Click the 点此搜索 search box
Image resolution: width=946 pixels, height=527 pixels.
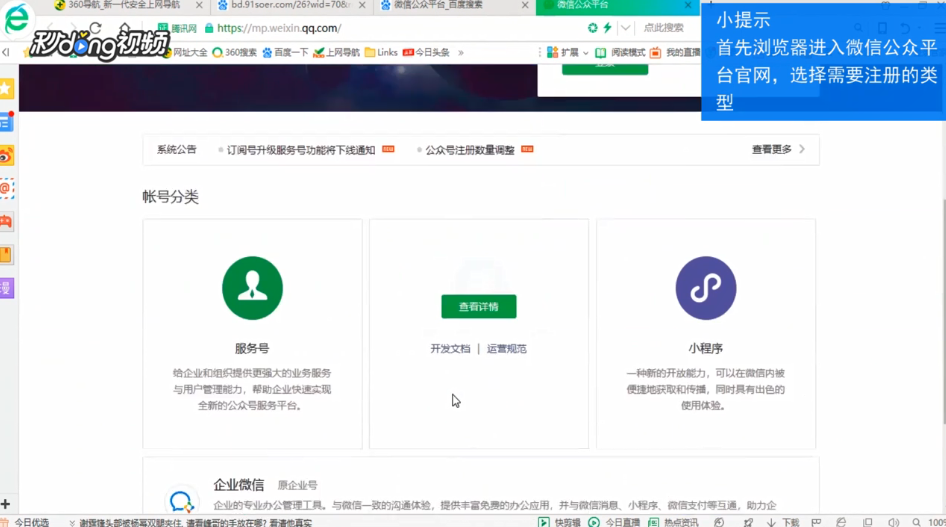click(x=664, y=28)
